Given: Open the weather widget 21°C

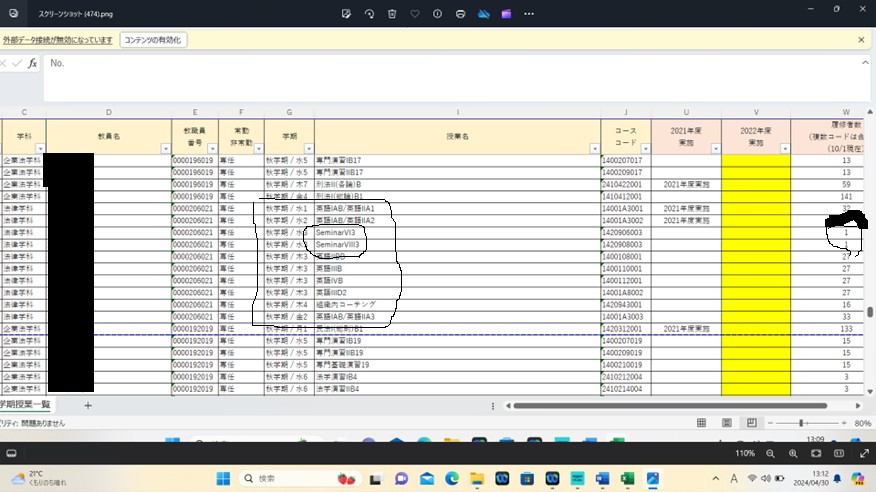Looking at the screenshot, I should [x=39, y=478].
